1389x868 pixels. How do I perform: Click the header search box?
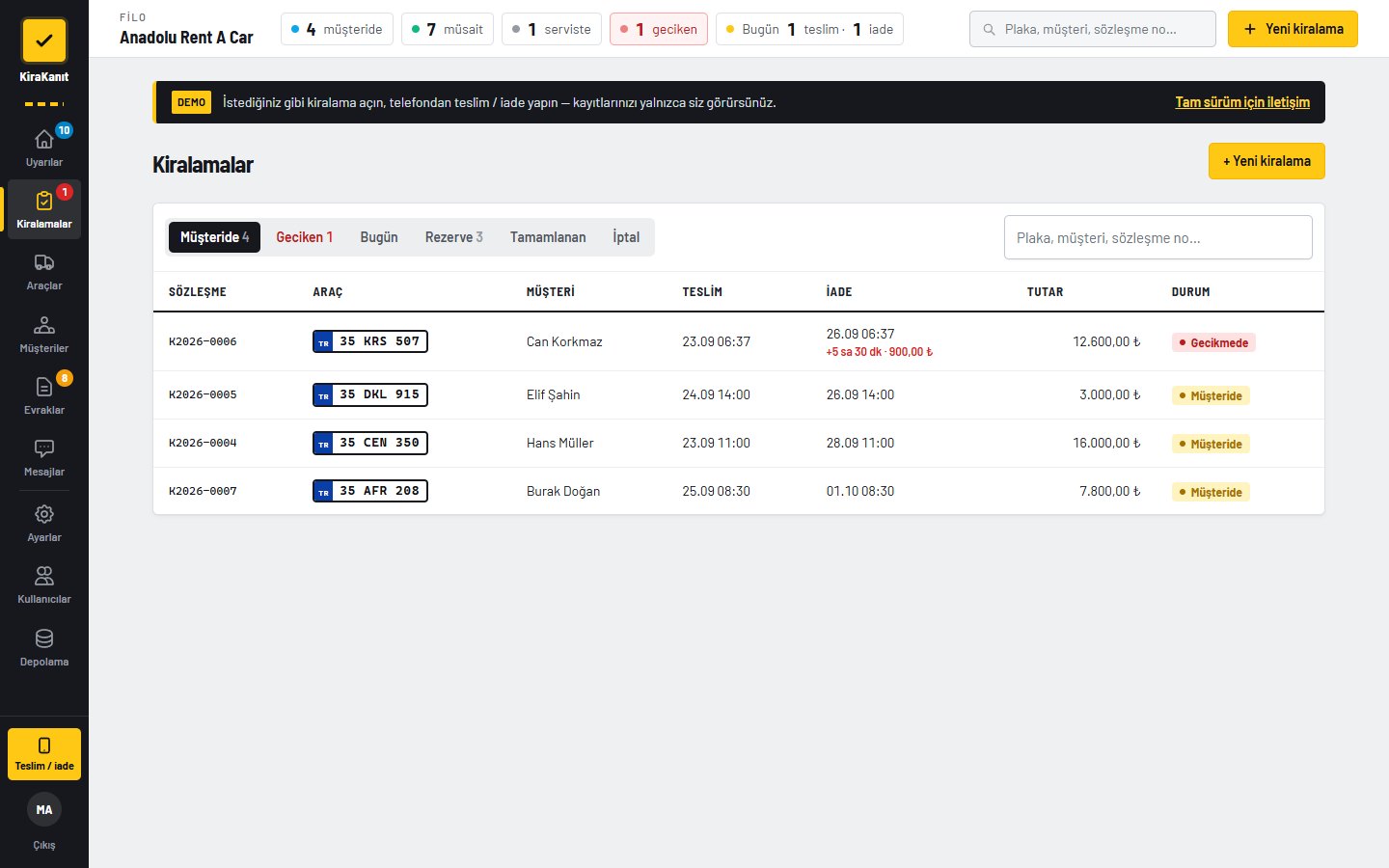1092,29
